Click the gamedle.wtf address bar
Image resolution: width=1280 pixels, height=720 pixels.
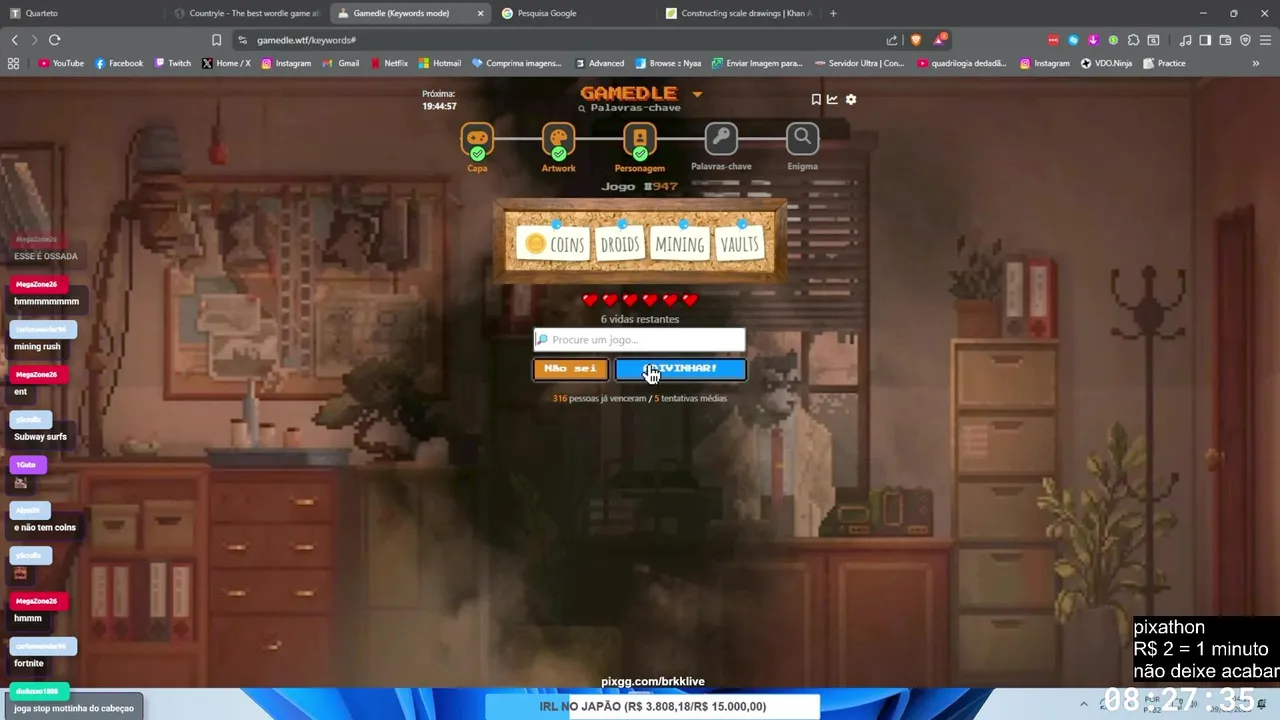tap(560, 40)
